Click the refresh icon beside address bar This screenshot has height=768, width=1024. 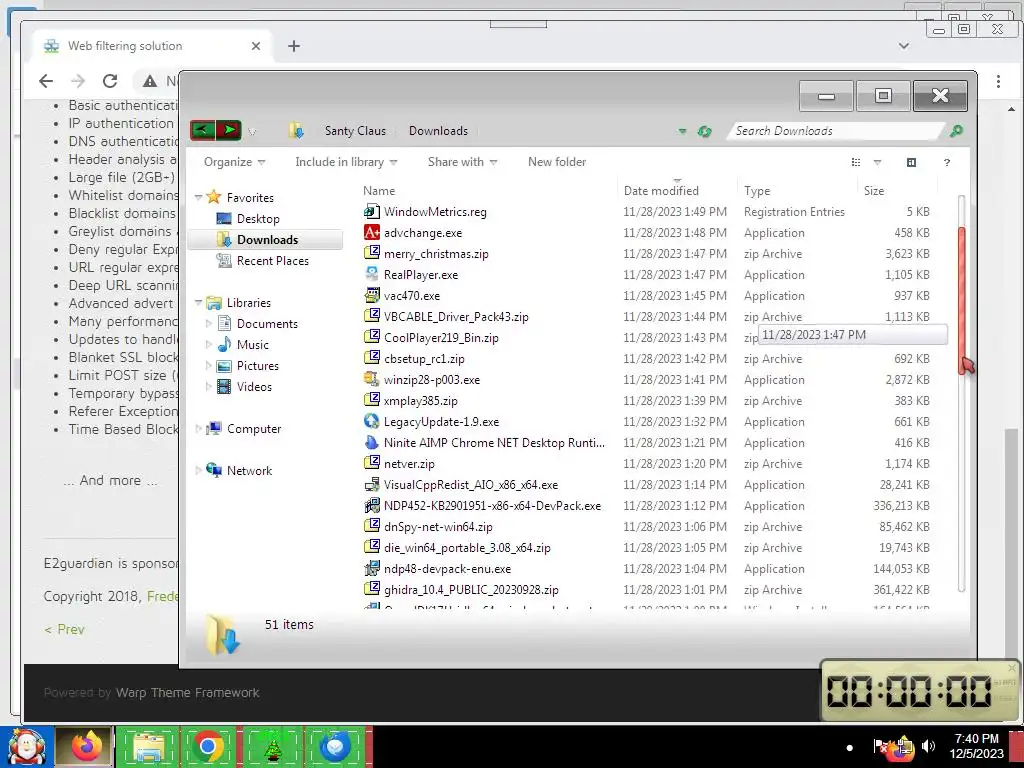(x=704, y=131)
